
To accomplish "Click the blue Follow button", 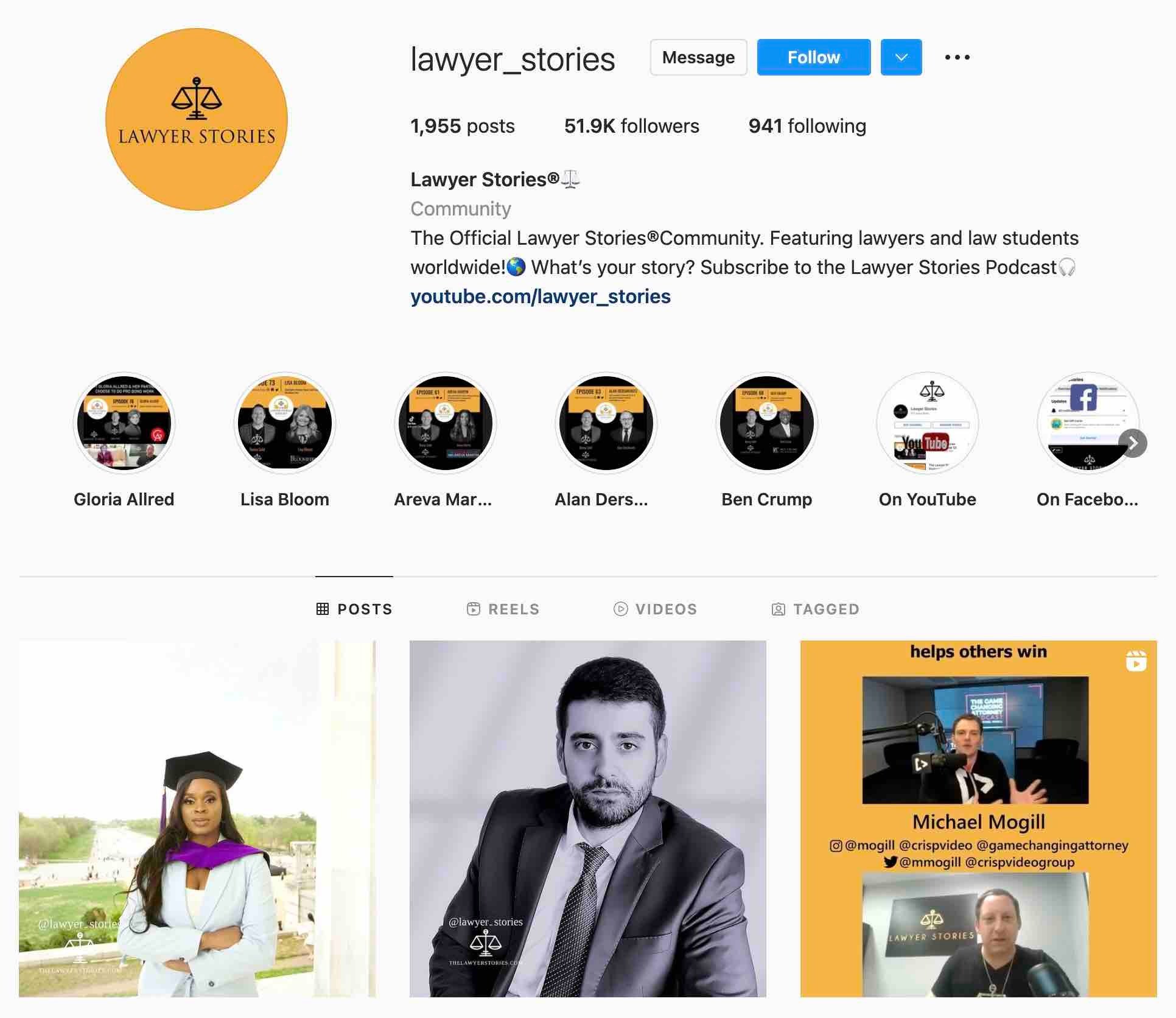I will tap(814, 57).
